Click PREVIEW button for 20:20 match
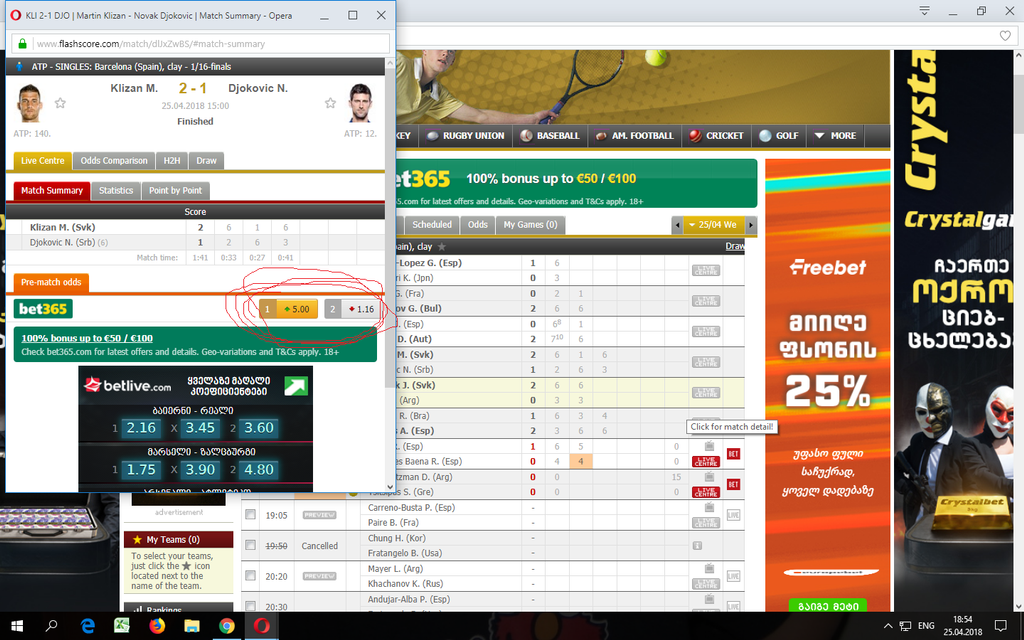Viewport: 1024px width, 640px height. pyautogui.click(x=319, y=576)
